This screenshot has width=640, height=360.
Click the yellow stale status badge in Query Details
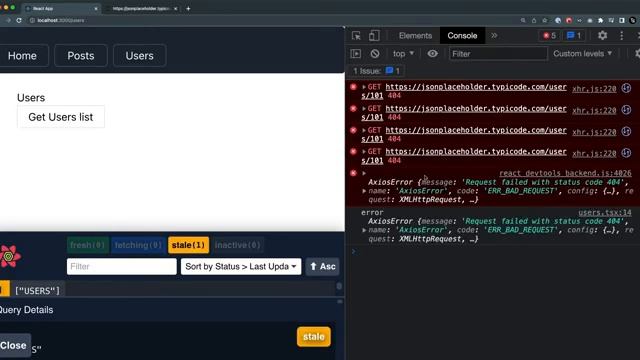pos(314,337)
